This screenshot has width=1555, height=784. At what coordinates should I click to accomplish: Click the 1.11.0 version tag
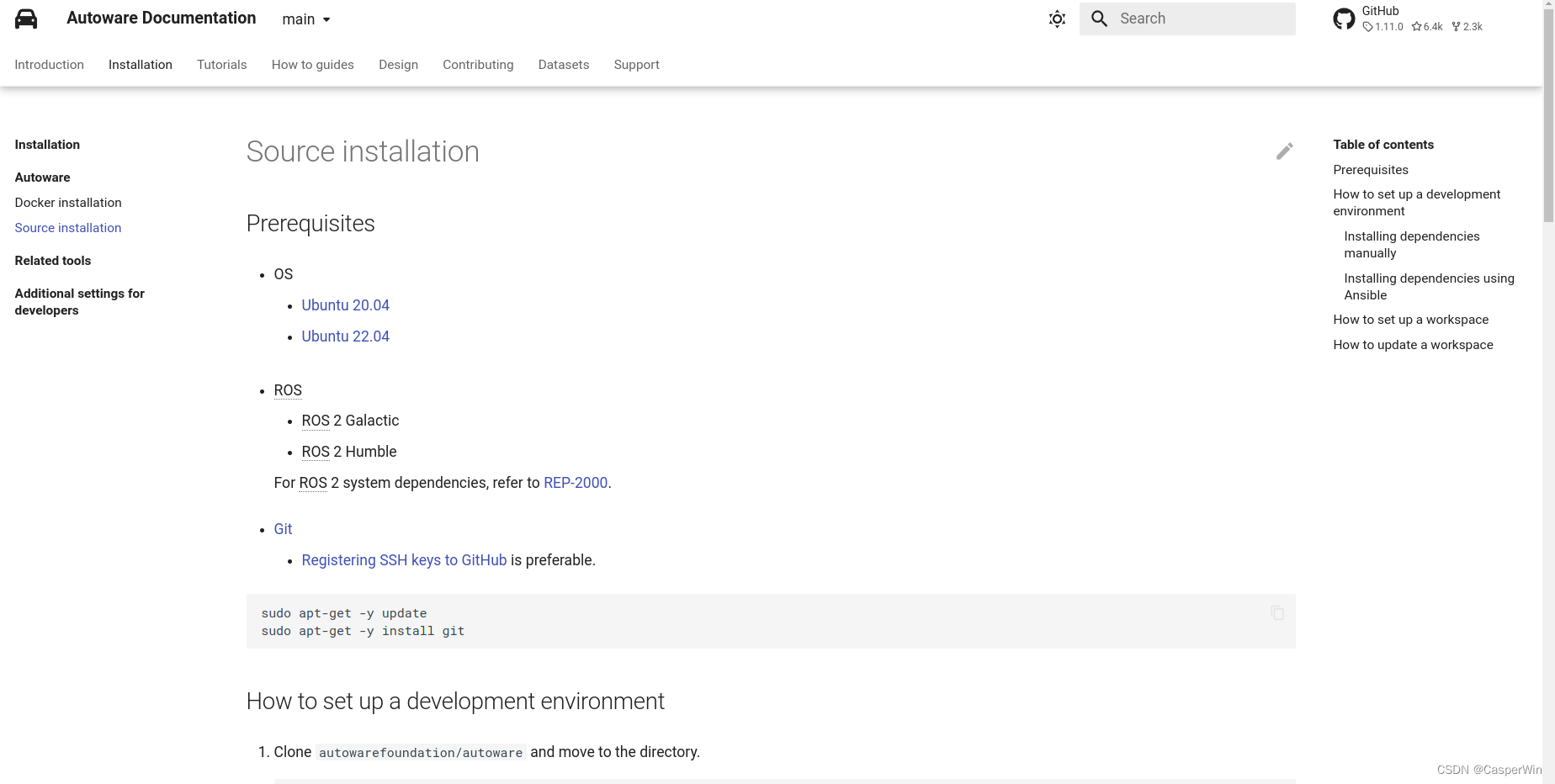(1383, 26)
